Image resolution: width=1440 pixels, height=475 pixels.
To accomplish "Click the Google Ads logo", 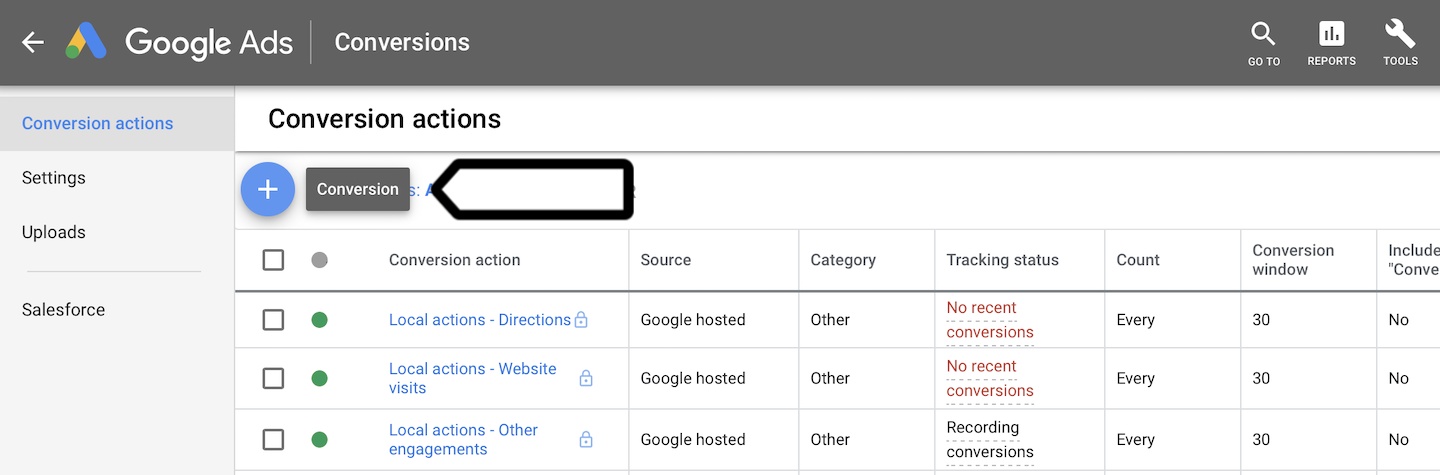I will coord(86,42).
